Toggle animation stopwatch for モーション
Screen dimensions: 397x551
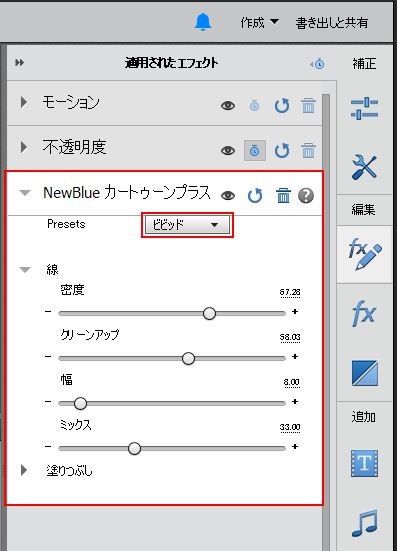coord(254,105)
